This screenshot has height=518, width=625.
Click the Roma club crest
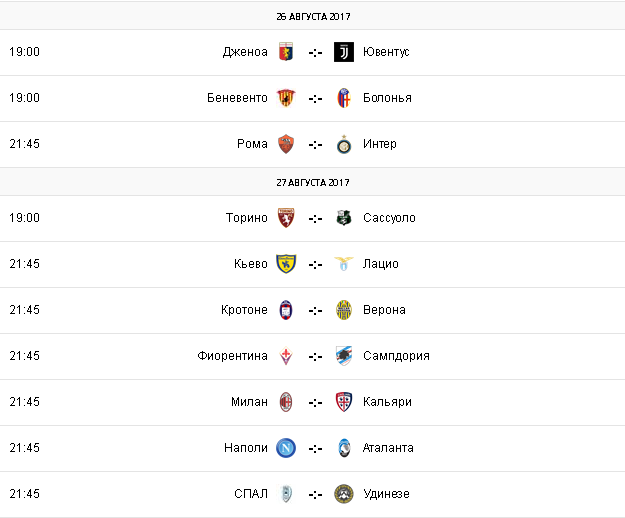click(286, 144)
